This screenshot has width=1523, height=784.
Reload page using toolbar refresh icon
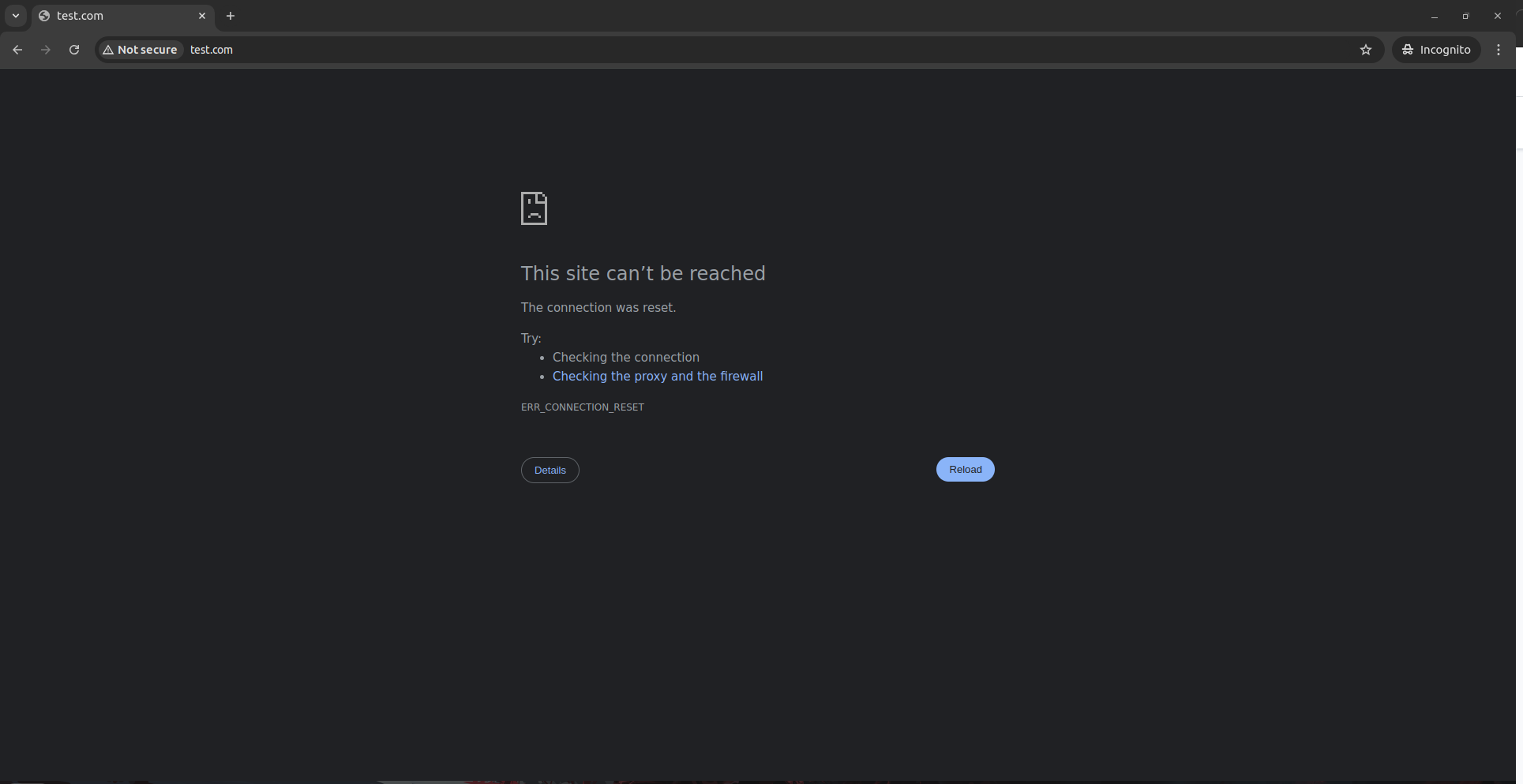click(74, 50)
